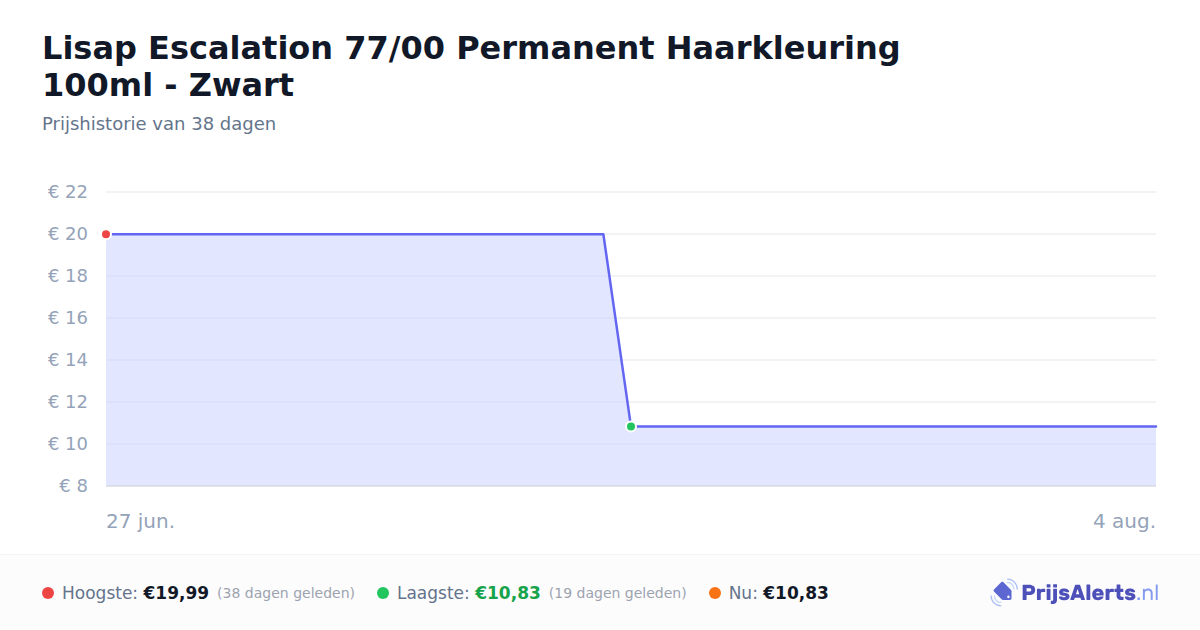
Task: Click the red Hoogste legend dot
Action: (x=48, y=593)
